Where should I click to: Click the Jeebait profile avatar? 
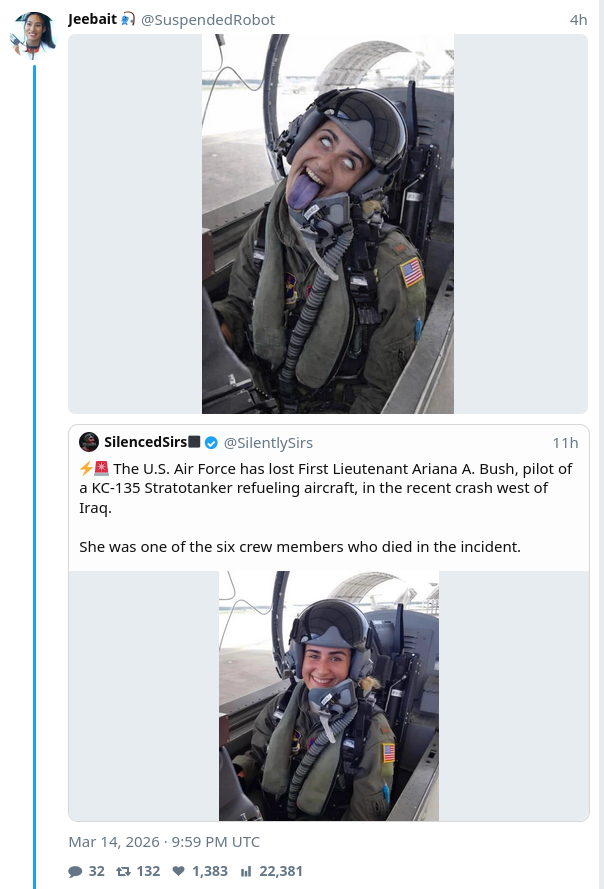click(x=33, y=36)
